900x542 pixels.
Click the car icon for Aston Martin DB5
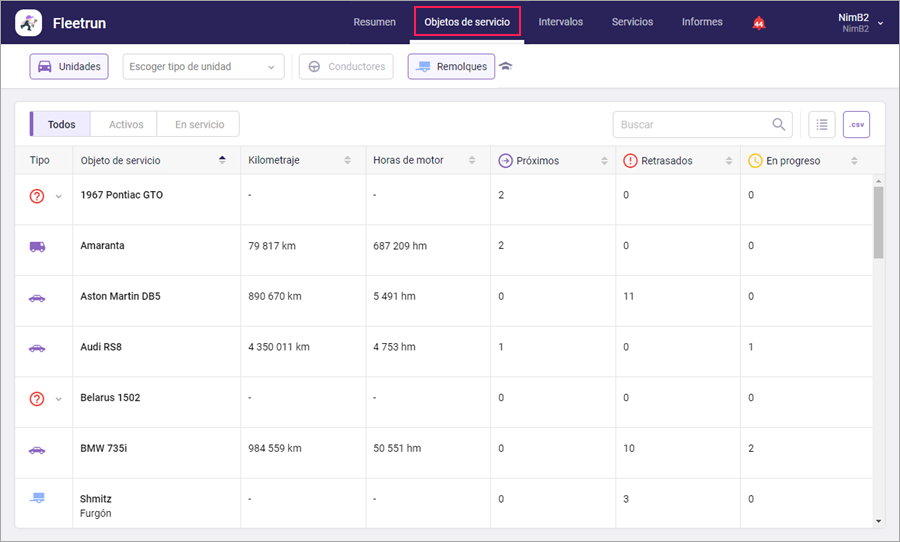point(37,297)
